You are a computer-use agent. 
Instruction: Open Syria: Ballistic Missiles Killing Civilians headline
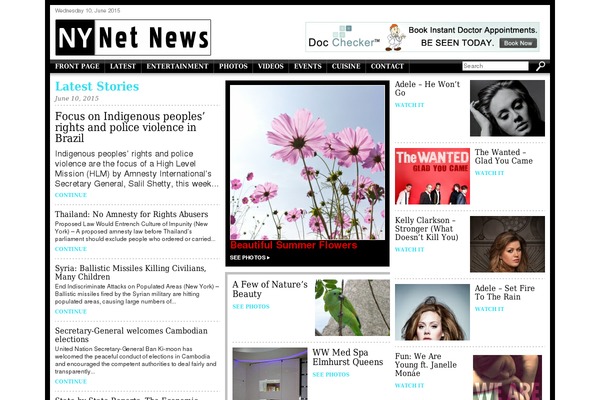coord(130,272)
